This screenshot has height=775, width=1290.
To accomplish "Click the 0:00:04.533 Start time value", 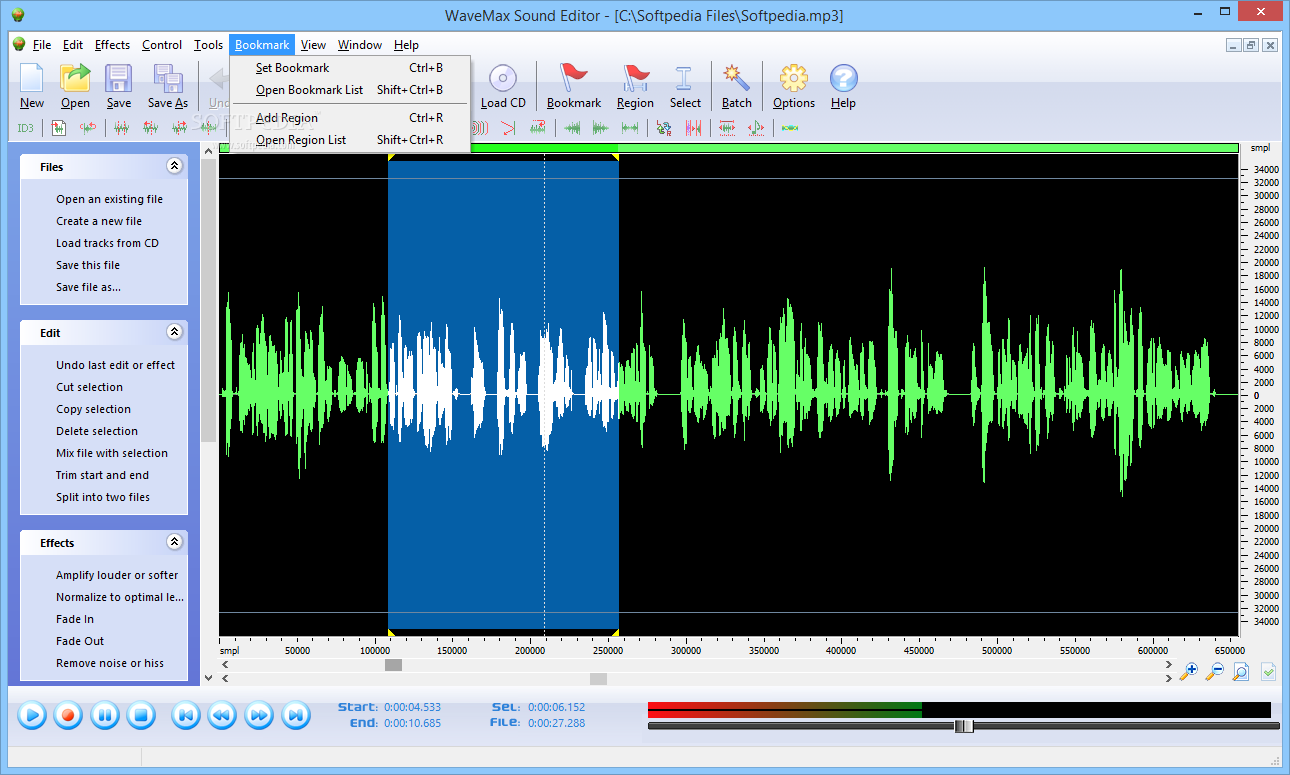I will [x=411, y=707].
